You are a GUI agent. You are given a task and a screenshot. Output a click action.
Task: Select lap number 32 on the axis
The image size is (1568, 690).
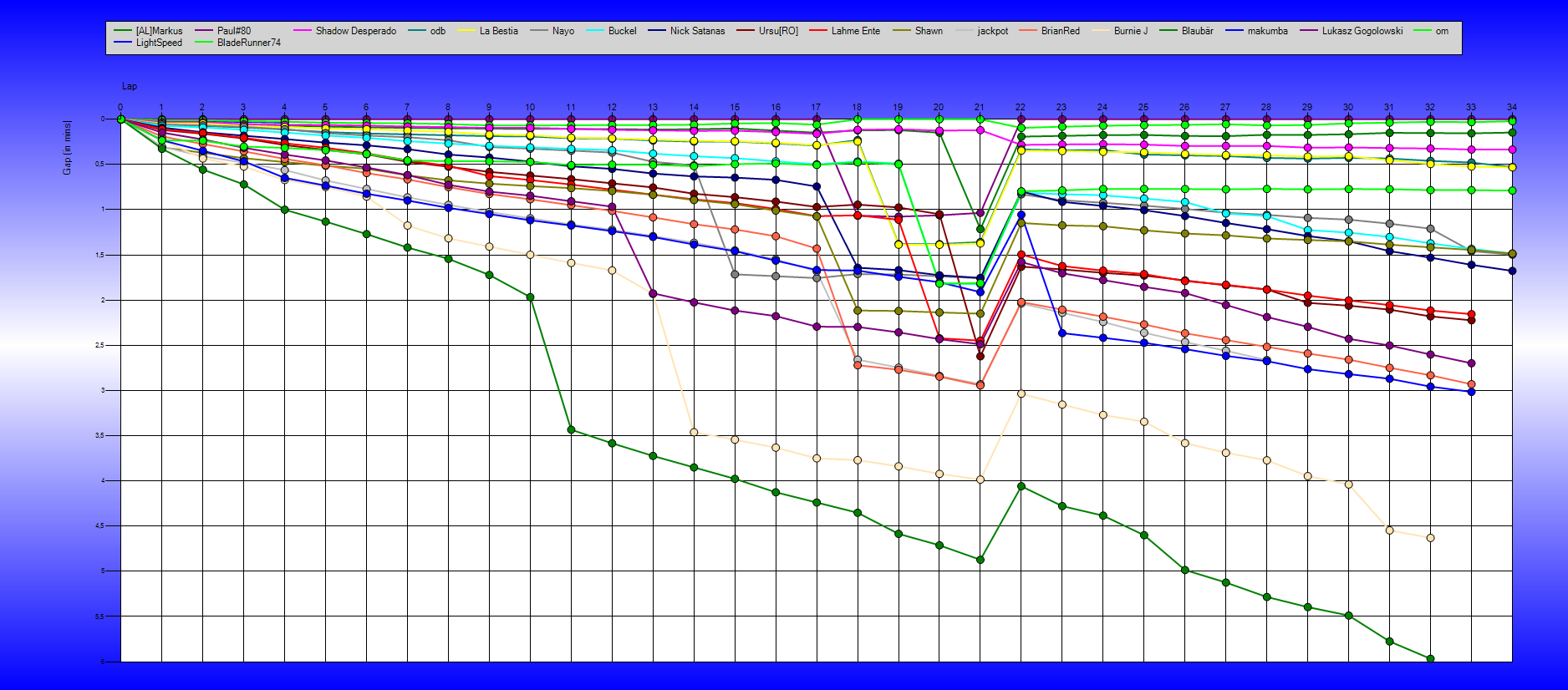tap(1430, 107)
